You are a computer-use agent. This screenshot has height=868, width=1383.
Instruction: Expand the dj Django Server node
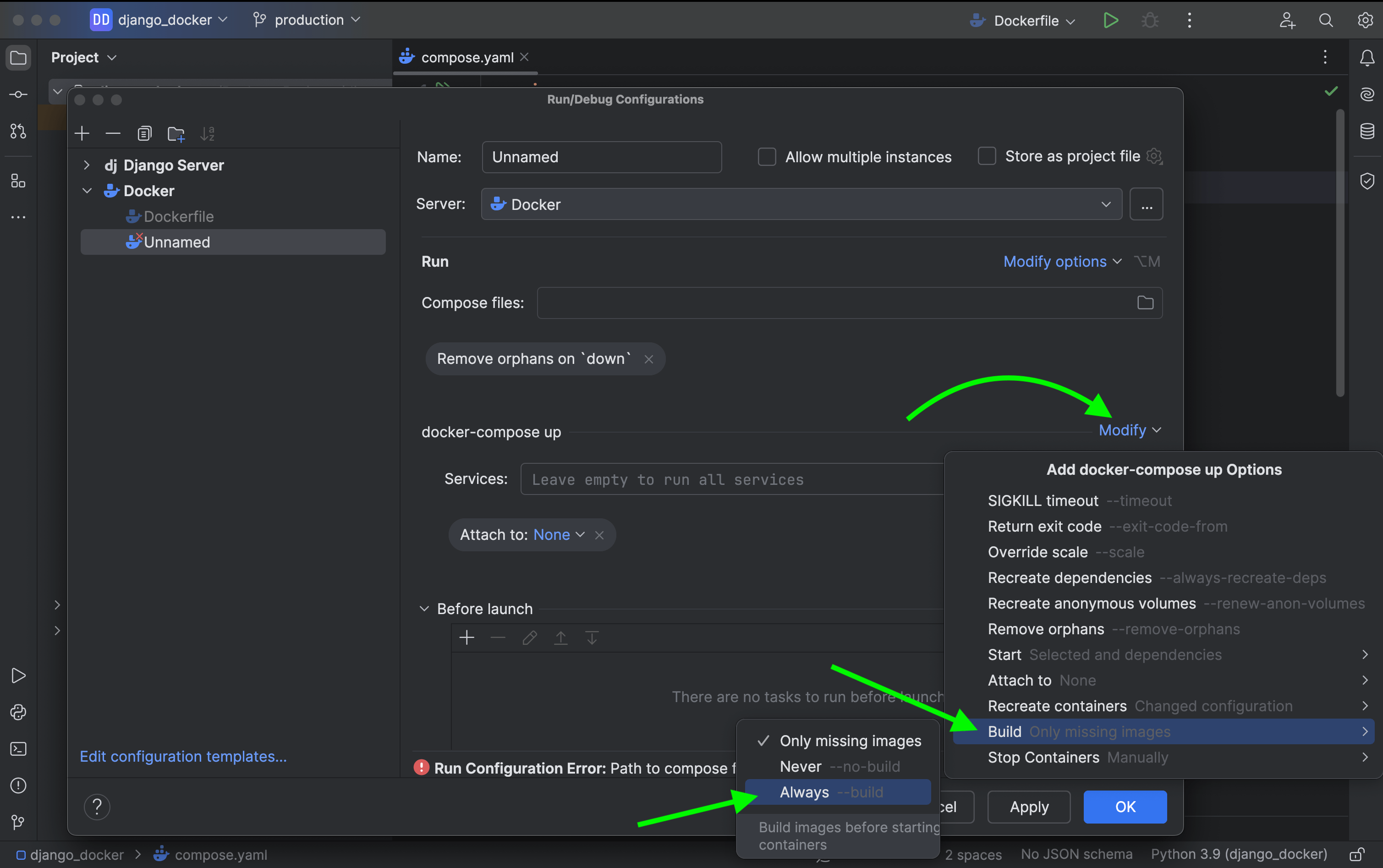point(87,165)
